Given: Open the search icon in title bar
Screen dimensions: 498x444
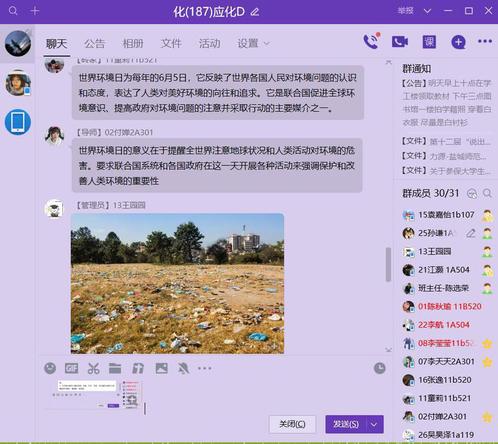Looking at the screenshot, I should 13,11.
